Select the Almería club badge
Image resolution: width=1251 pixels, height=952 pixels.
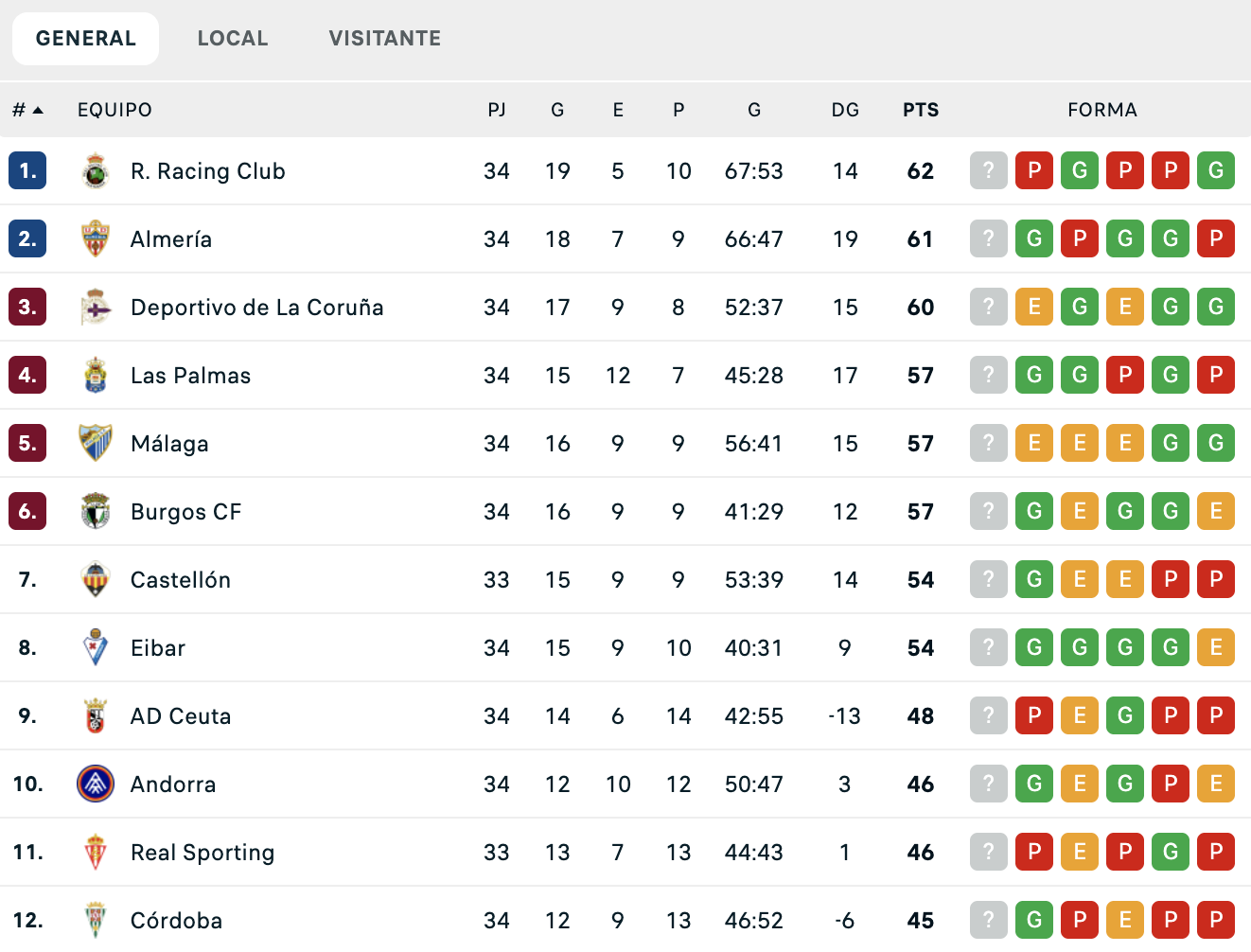pyautogui.click(x=95, y=238)
